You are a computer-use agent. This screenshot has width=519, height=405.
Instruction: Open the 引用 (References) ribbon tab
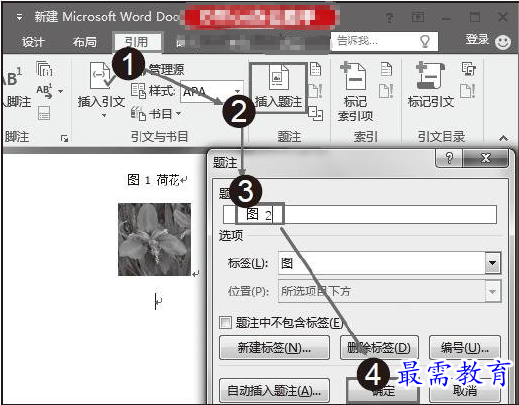[x=137, y=42]
